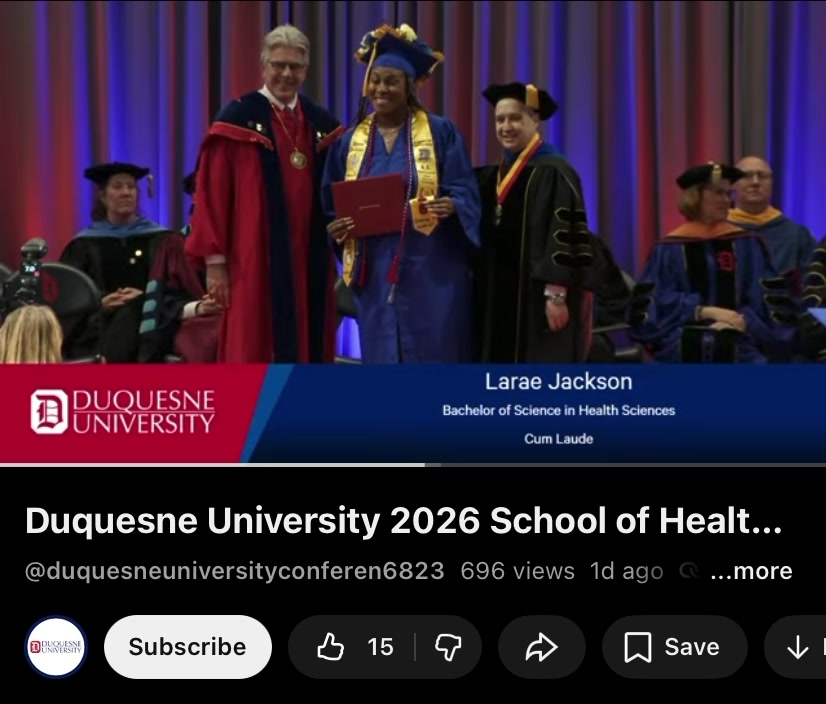Tap the Share arrow icon
The height and width of the screenshot is (704, 826).
coord(542,647)
